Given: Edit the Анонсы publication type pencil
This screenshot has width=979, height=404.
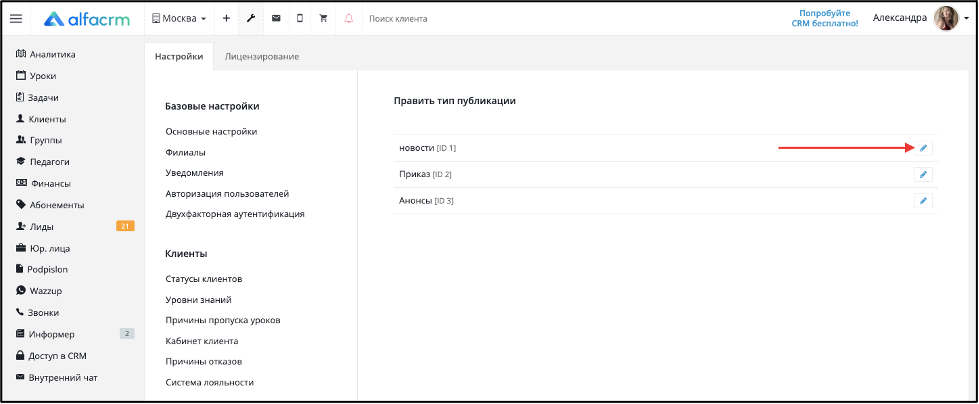Looking at the screenshot, I should click(x=923, y=200).
